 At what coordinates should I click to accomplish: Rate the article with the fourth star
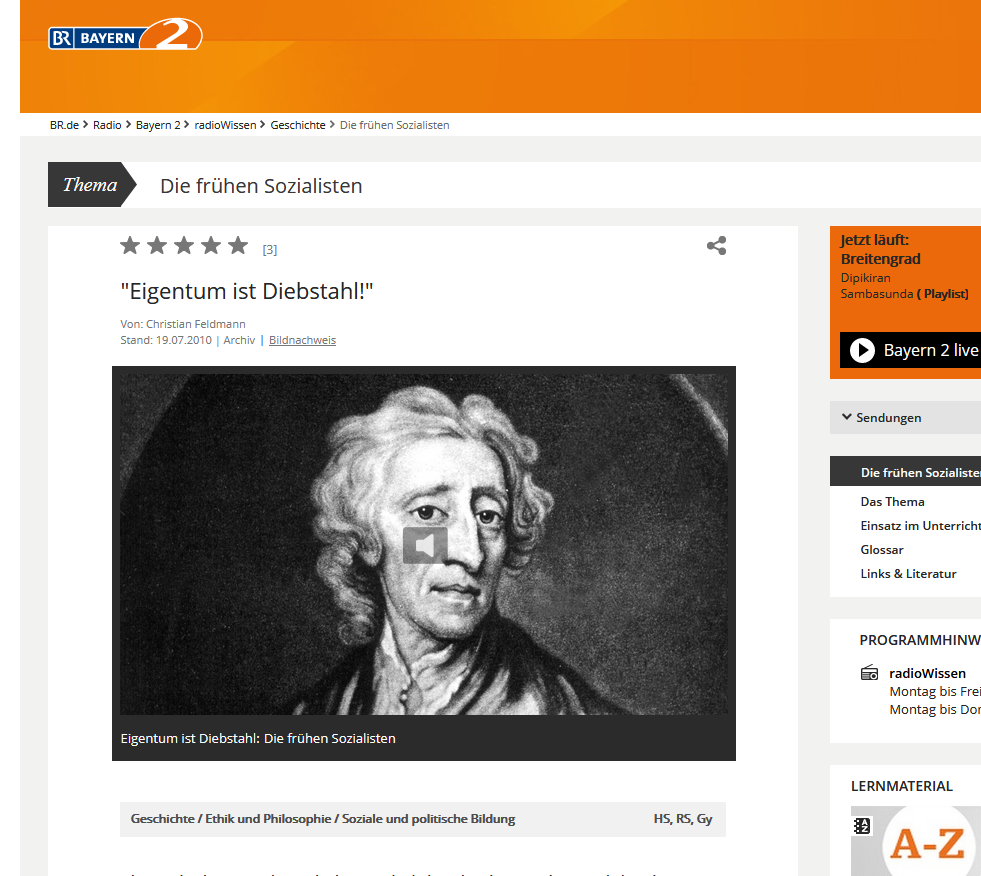coord(211,245)
